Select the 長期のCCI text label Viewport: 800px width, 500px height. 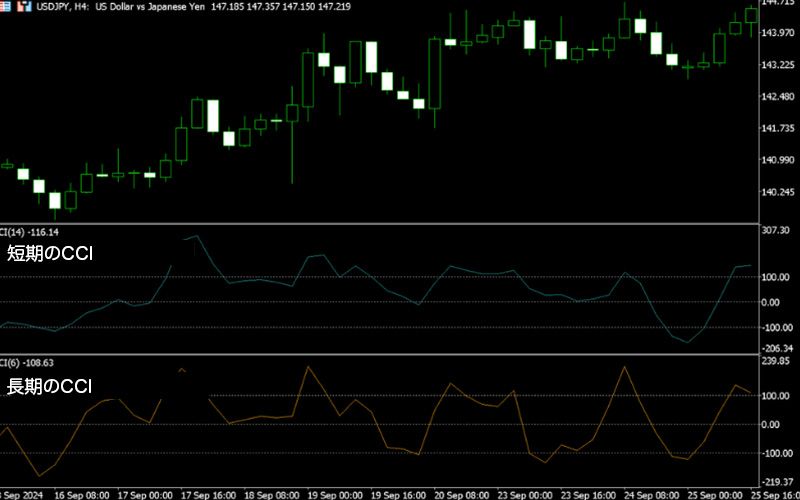pos(50,386)
